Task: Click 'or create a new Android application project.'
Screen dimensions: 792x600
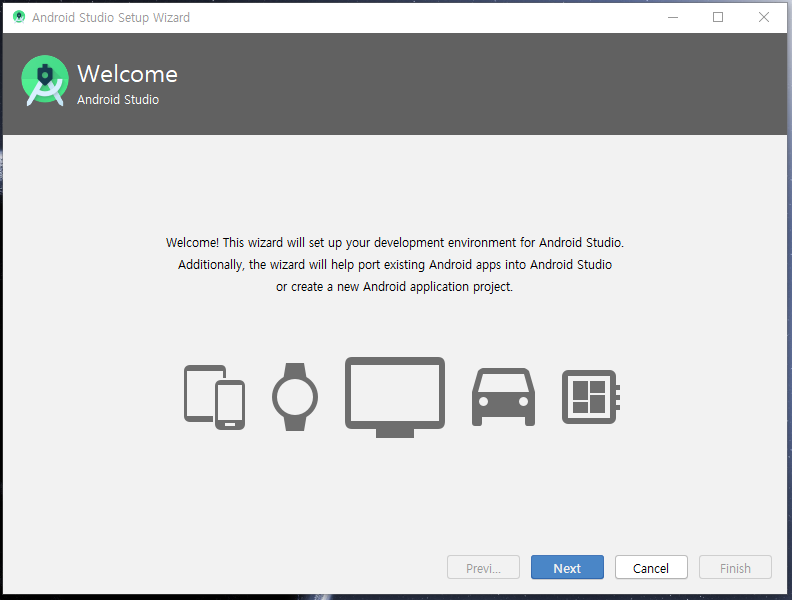Action: pyautogui.click(x=394, y=287)
